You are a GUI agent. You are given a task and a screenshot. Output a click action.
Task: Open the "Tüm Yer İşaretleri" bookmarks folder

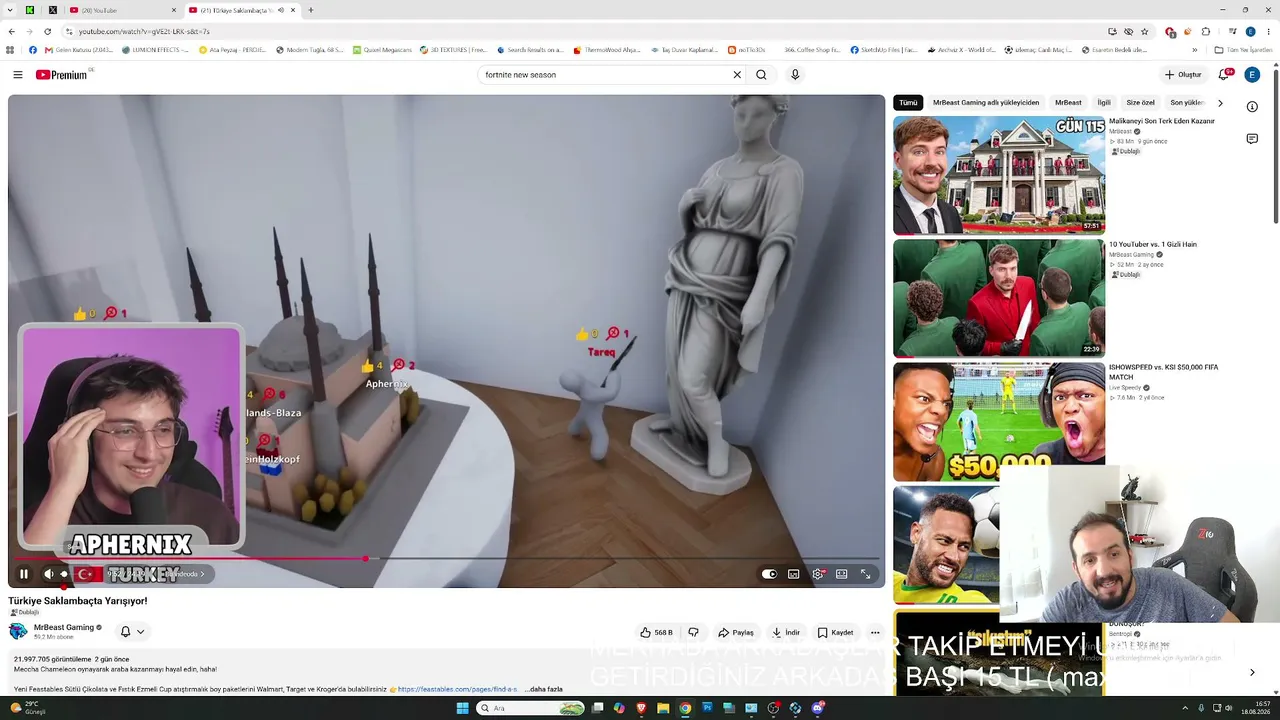point(1243,50)
